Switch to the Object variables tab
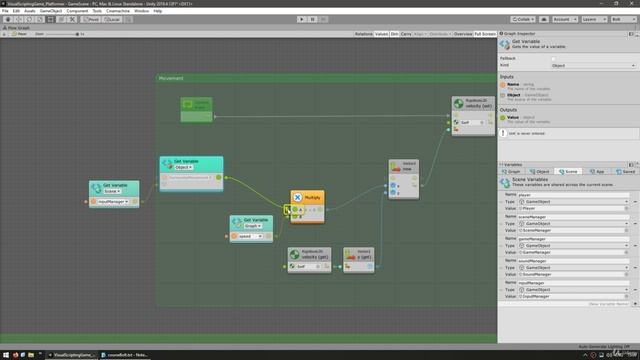Viewport: 640px width, 360px height. point(540,172)
